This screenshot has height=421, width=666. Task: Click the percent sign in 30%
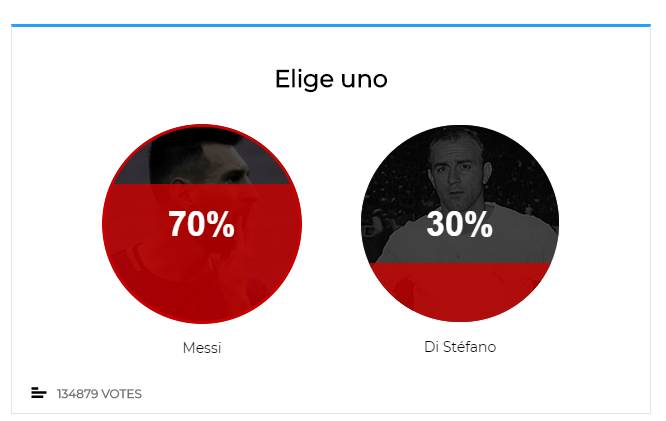tap(479, 224)
